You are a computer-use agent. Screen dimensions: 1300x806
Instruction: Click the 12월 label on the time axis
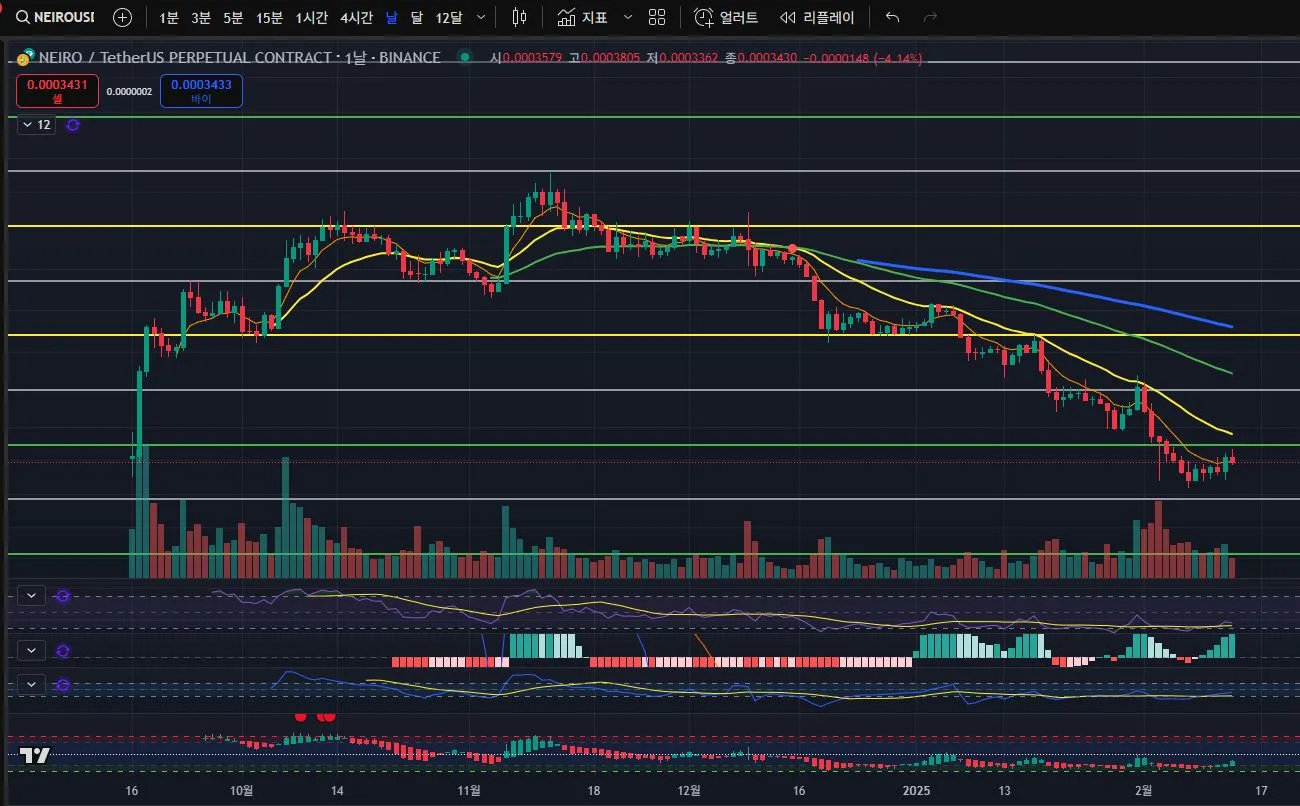(689, 790)
